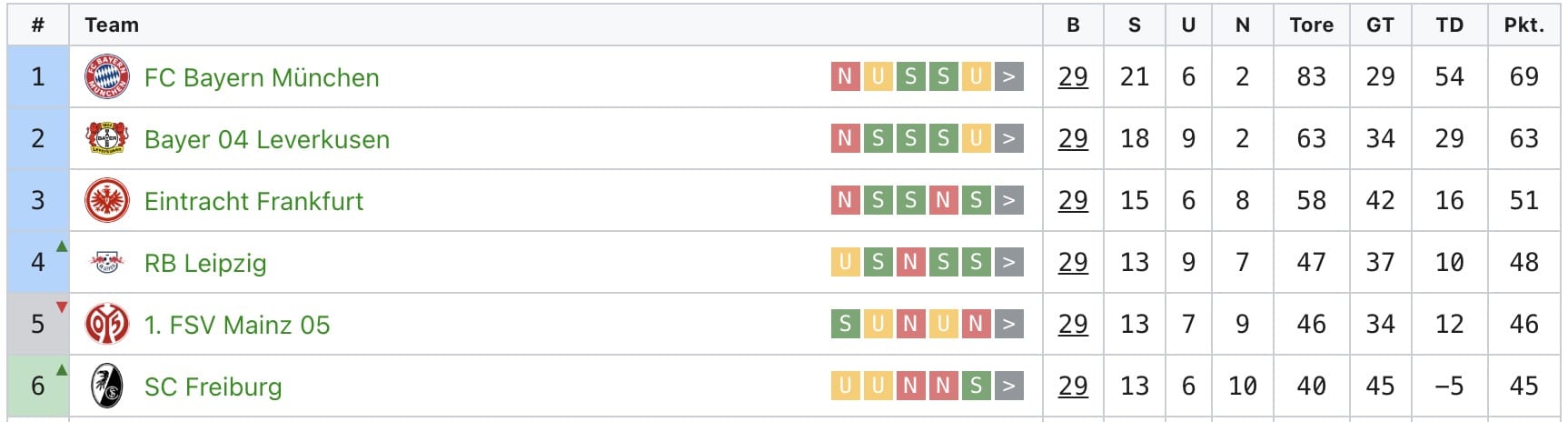Open the SC Freiburg team link
This screenshot has height=422, width=1568.
(213, 387)
